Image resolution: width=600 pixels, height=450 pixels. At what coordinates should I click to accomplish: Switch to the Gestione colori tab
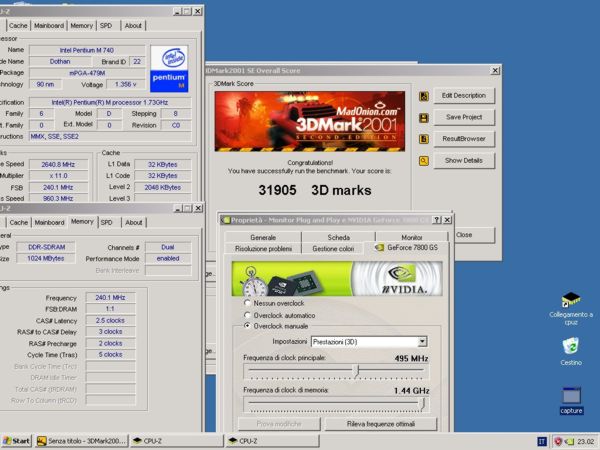click(x=333, y=248)
